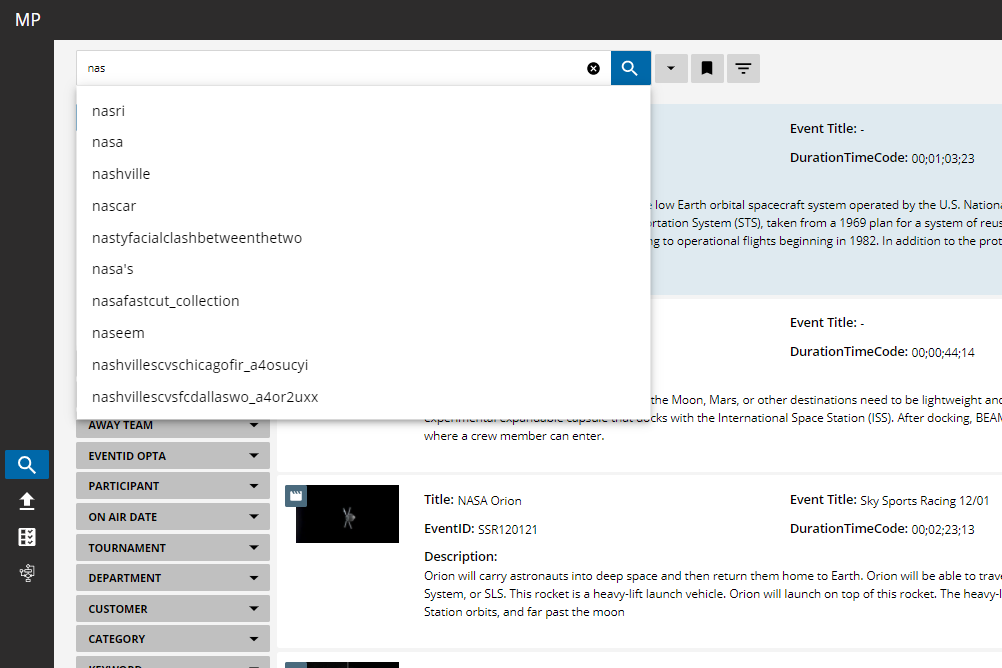The image size is (1002, 668).
Task: Expand the PARTICIPANT filter
Action: point(172,486)
